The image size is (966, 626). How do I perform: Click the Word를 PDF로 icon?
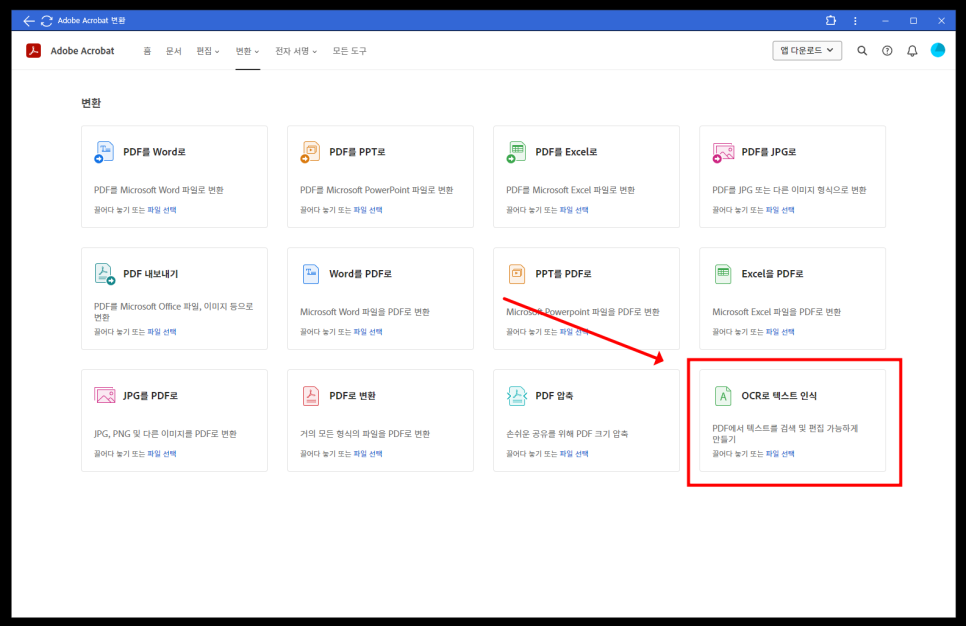pyautogui.click(x=310, y=274)
